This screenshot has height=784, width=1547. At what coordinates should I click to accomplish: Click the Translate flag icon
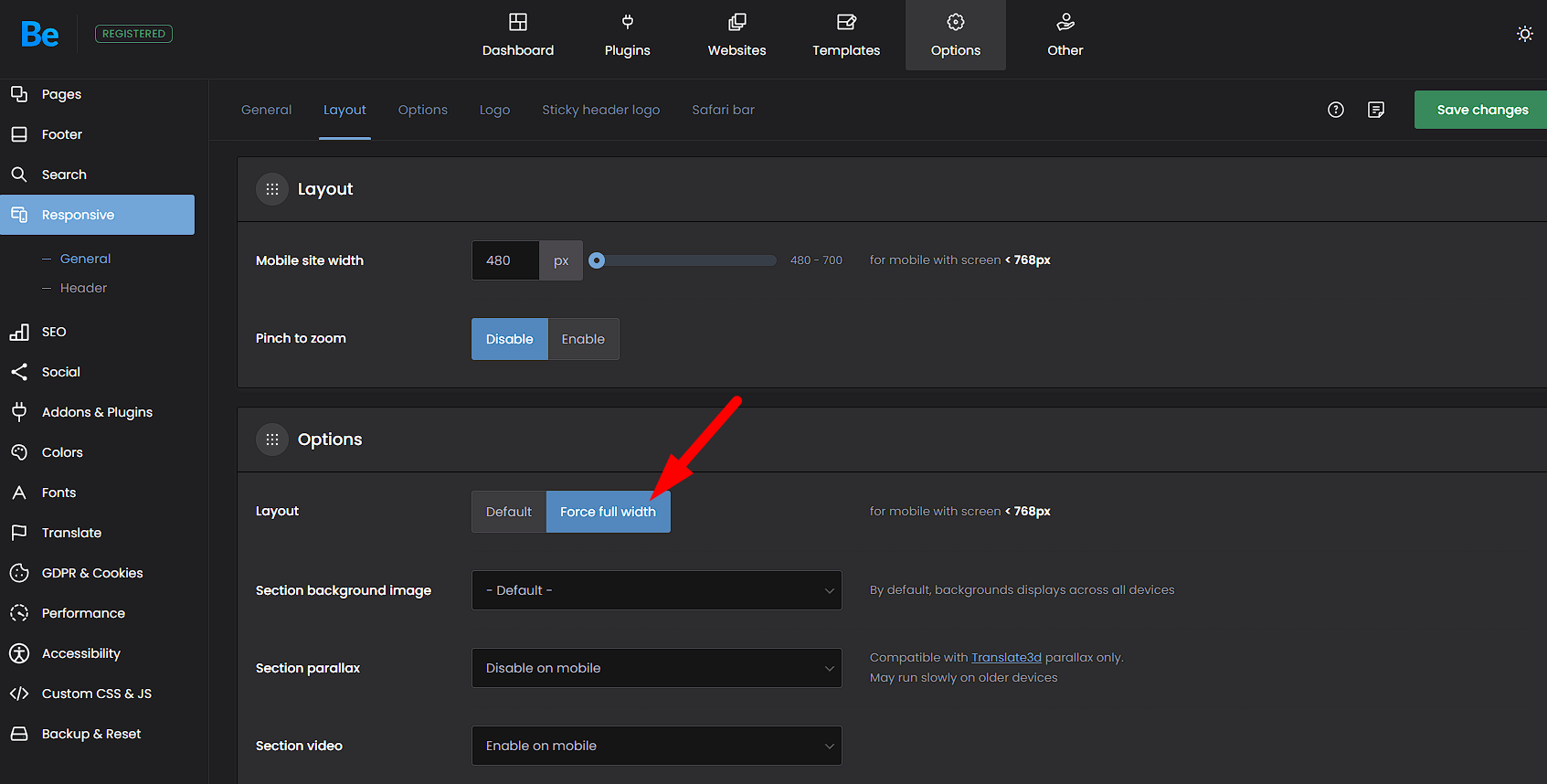(x=19, y=533)
